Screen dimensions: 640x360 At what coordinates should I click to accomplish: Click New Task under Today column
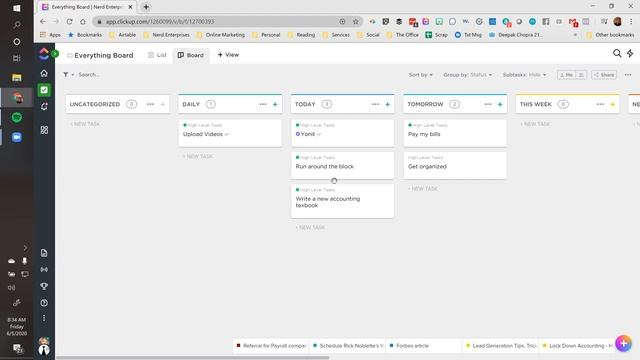click(310, 227)
